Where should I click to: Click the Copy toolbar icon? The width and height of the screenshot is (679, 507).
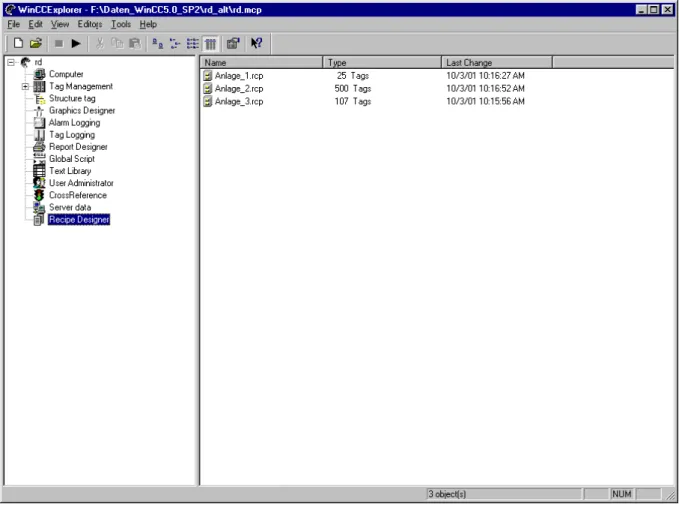coord(117,43)
